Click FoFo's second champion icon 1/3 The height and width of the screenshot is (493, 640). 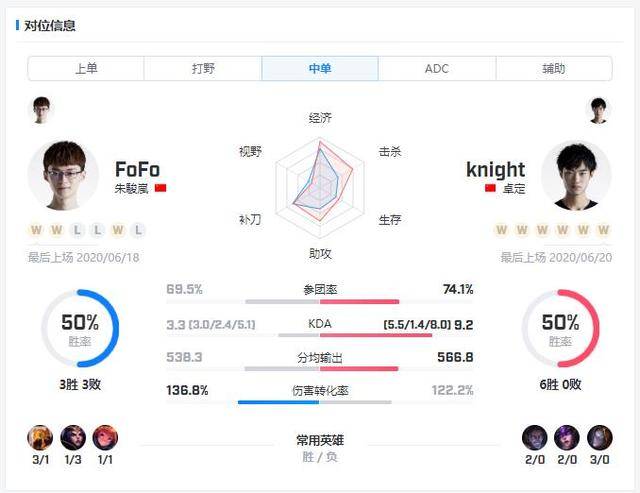73,438
